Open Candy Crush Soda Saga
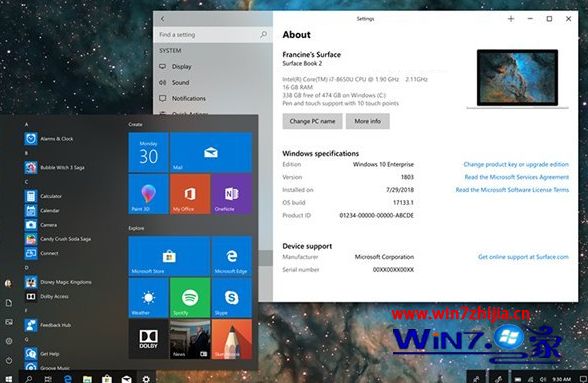Screen dimensions: 588x383 (58, 239)
